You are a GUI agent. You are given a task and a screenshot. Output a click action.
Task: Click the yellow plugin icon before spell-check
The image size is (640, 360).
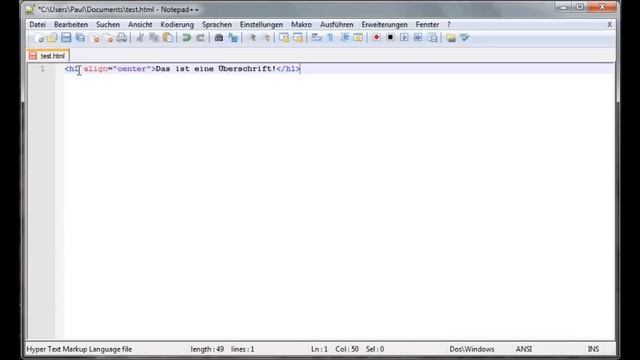point(451,38)
